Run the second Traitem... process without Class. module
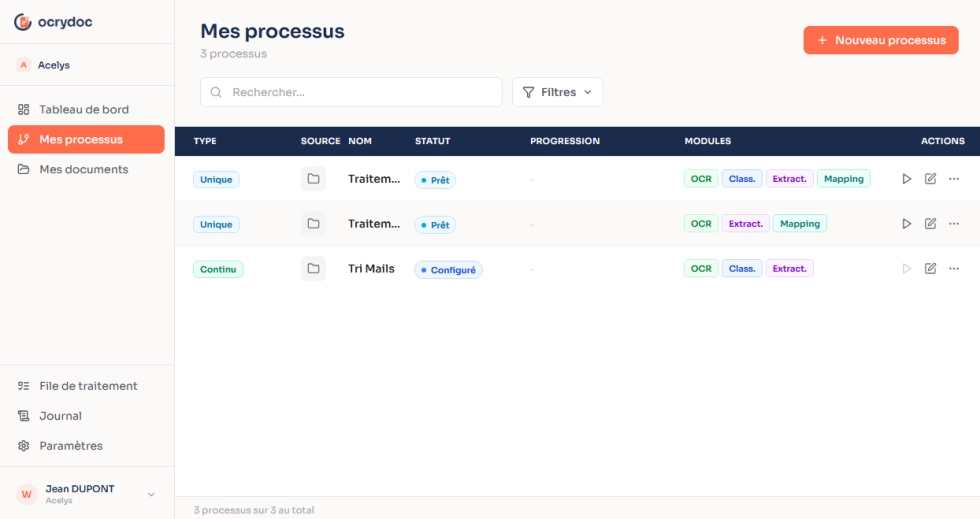This screenshot has height=519, width=980. click(906, 224)
